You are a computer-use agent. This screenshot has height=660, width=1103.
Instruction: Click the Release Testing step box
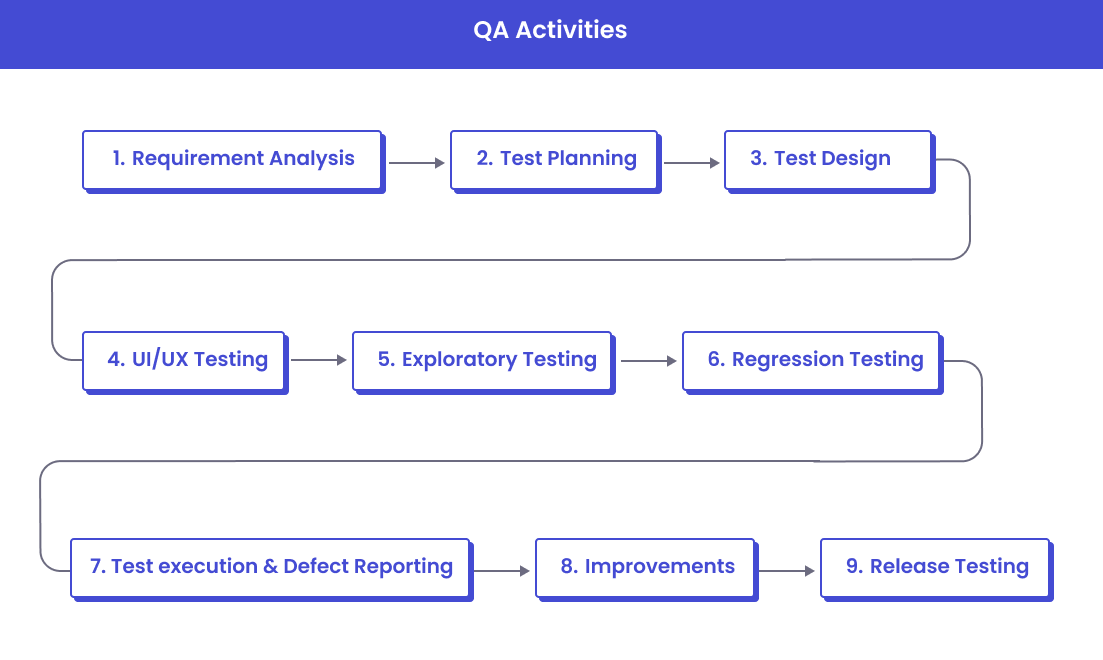point(935,567)
